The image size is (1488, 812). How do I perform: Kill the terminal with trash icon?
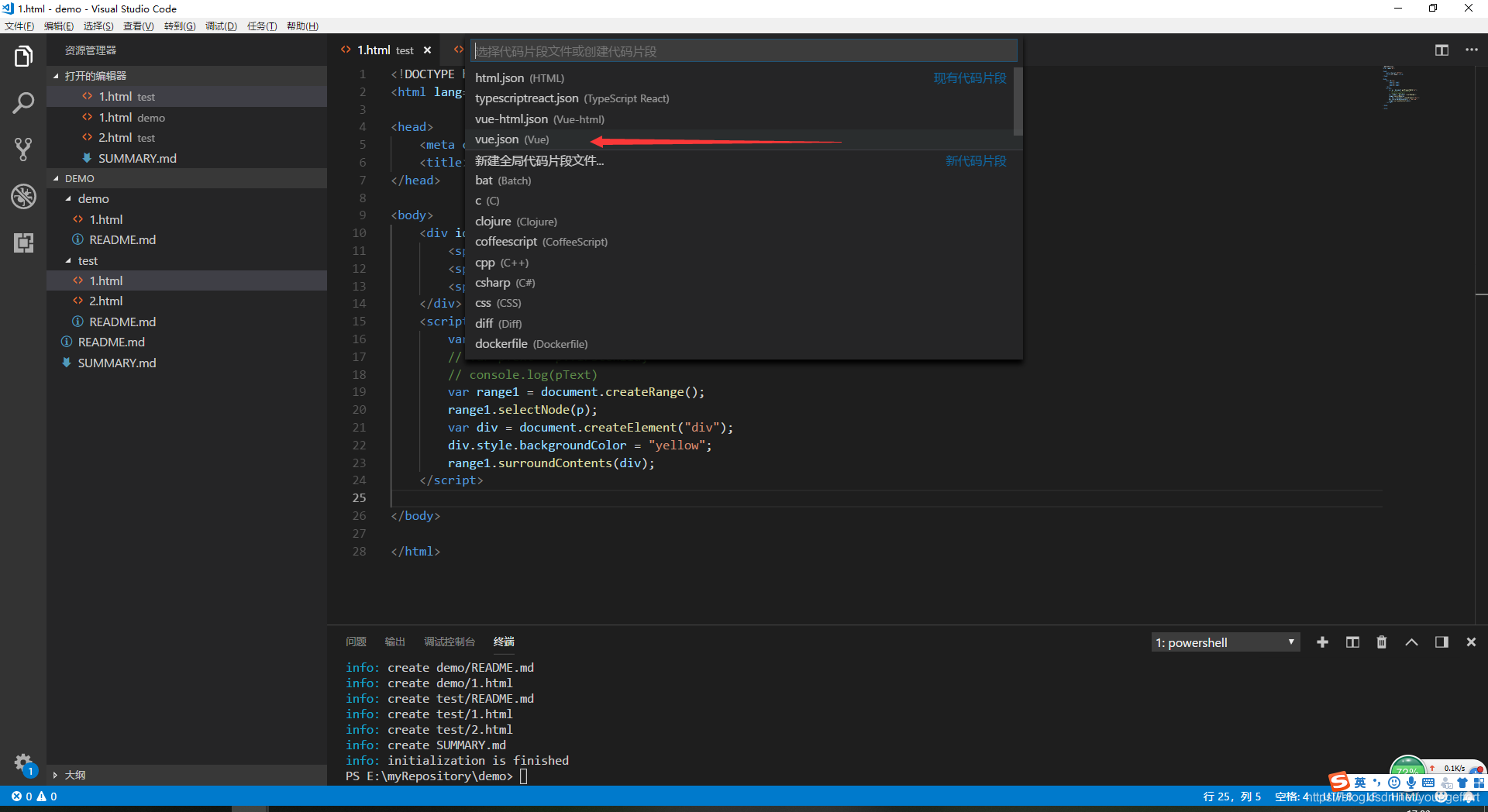point(1382,642)
